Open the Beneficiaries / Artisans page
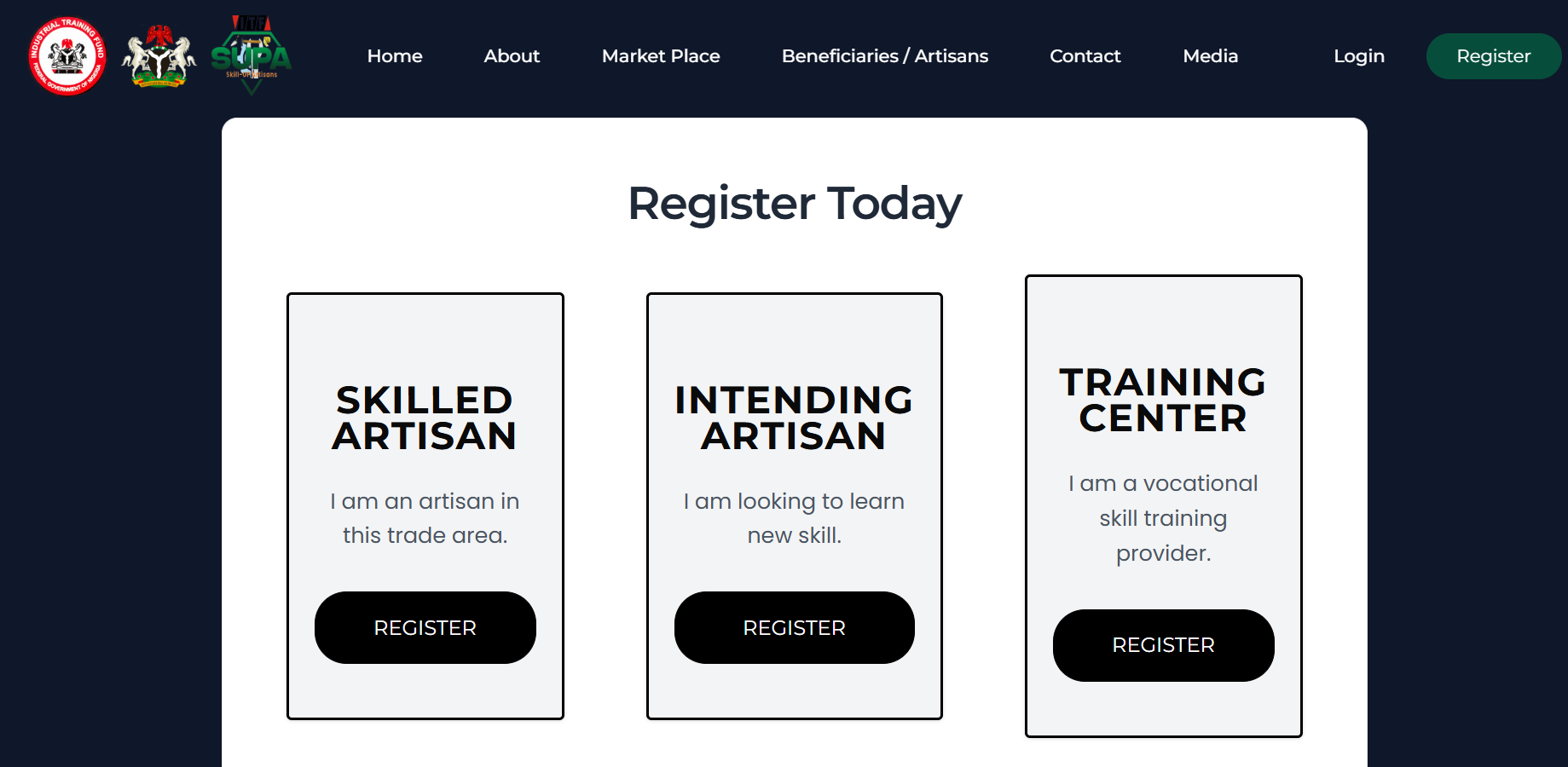Viewport: 1568px width, 767px height. [x=884, y=56]
